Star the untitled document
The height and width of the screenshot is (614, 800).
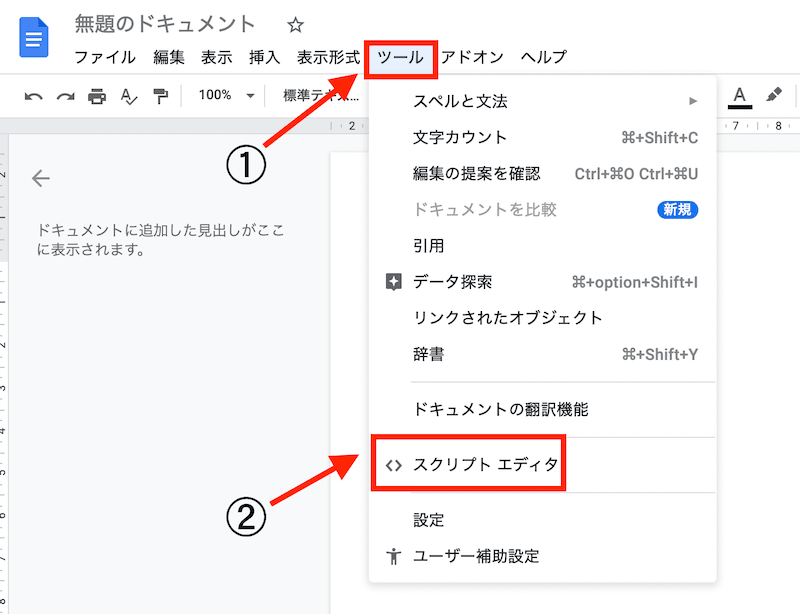(296, 25)
